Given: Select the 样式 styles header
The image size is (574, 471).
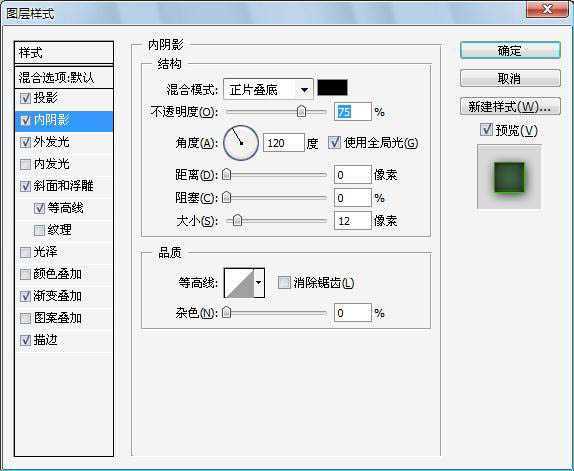Looking at the screenshot, I should coord(64,53).
